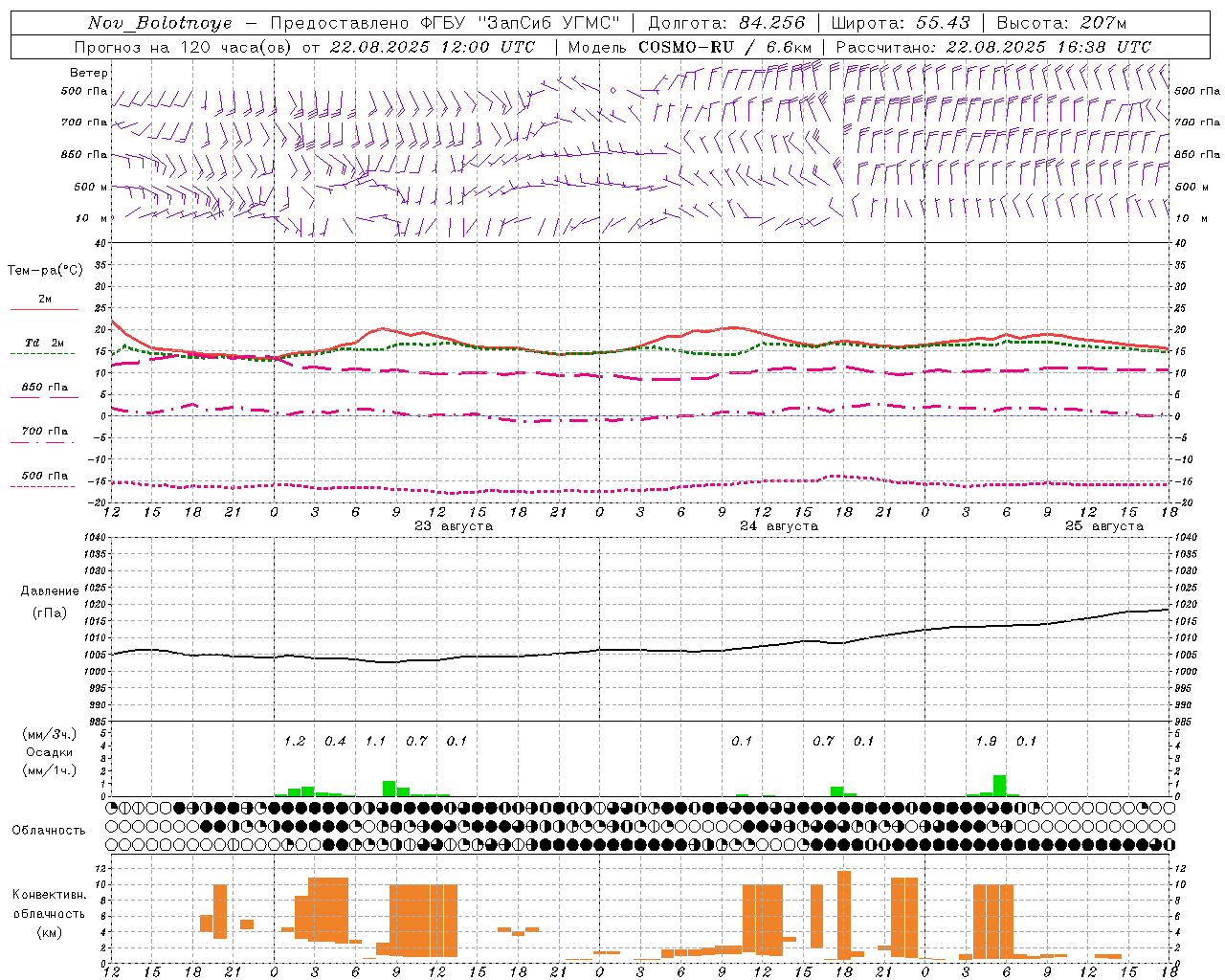1225x980 pixels.
Task: Click the Осадки panel label
Action: click(50, 752)
